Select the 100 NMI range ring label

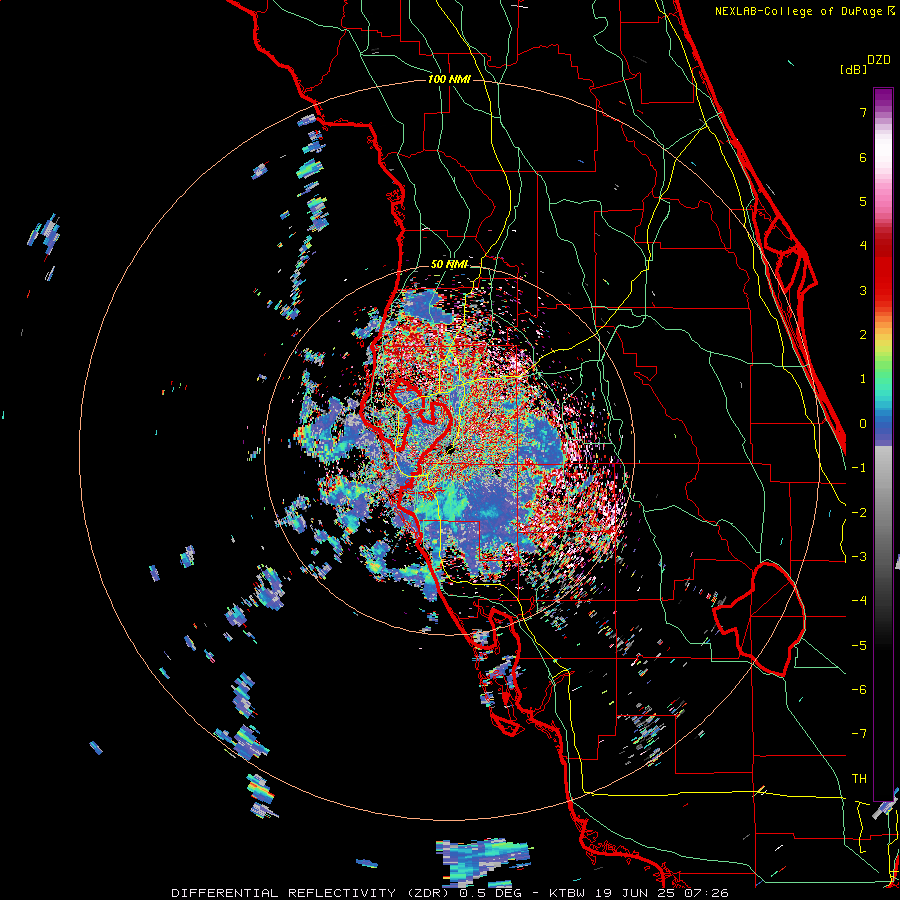(449, 79)
